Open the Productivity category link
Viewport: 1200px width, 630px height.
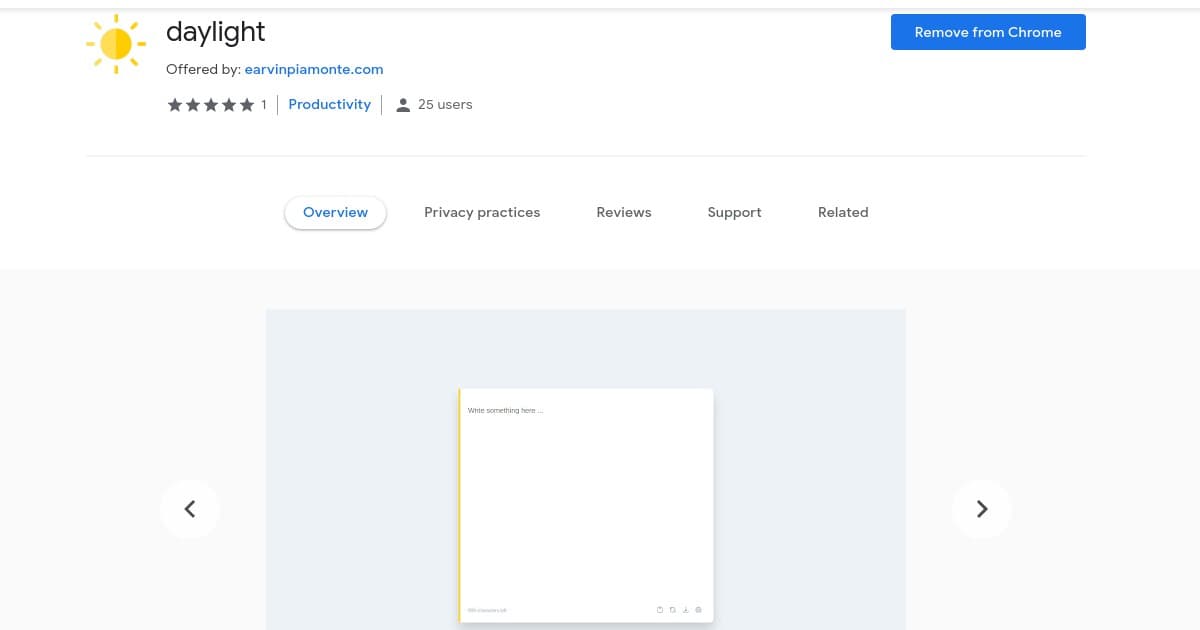point(330,104)
